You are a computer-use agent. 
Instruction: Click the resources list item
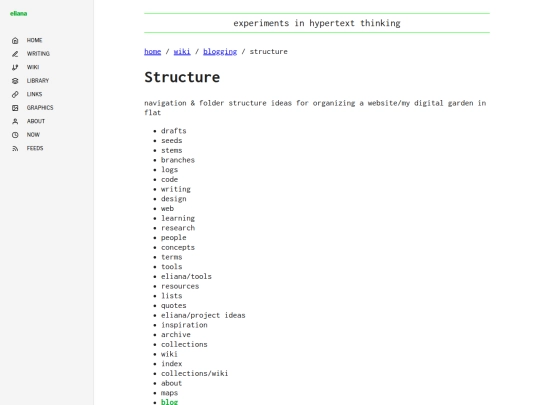(x=180, y=286)
